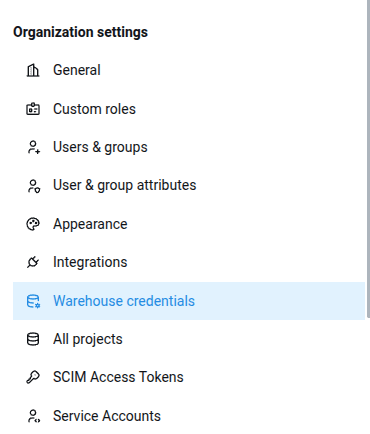This screenshot has width=370, height=434.
Task: Select the highlighted Warehouse credentials item
Action: click(x=189, y=301)
